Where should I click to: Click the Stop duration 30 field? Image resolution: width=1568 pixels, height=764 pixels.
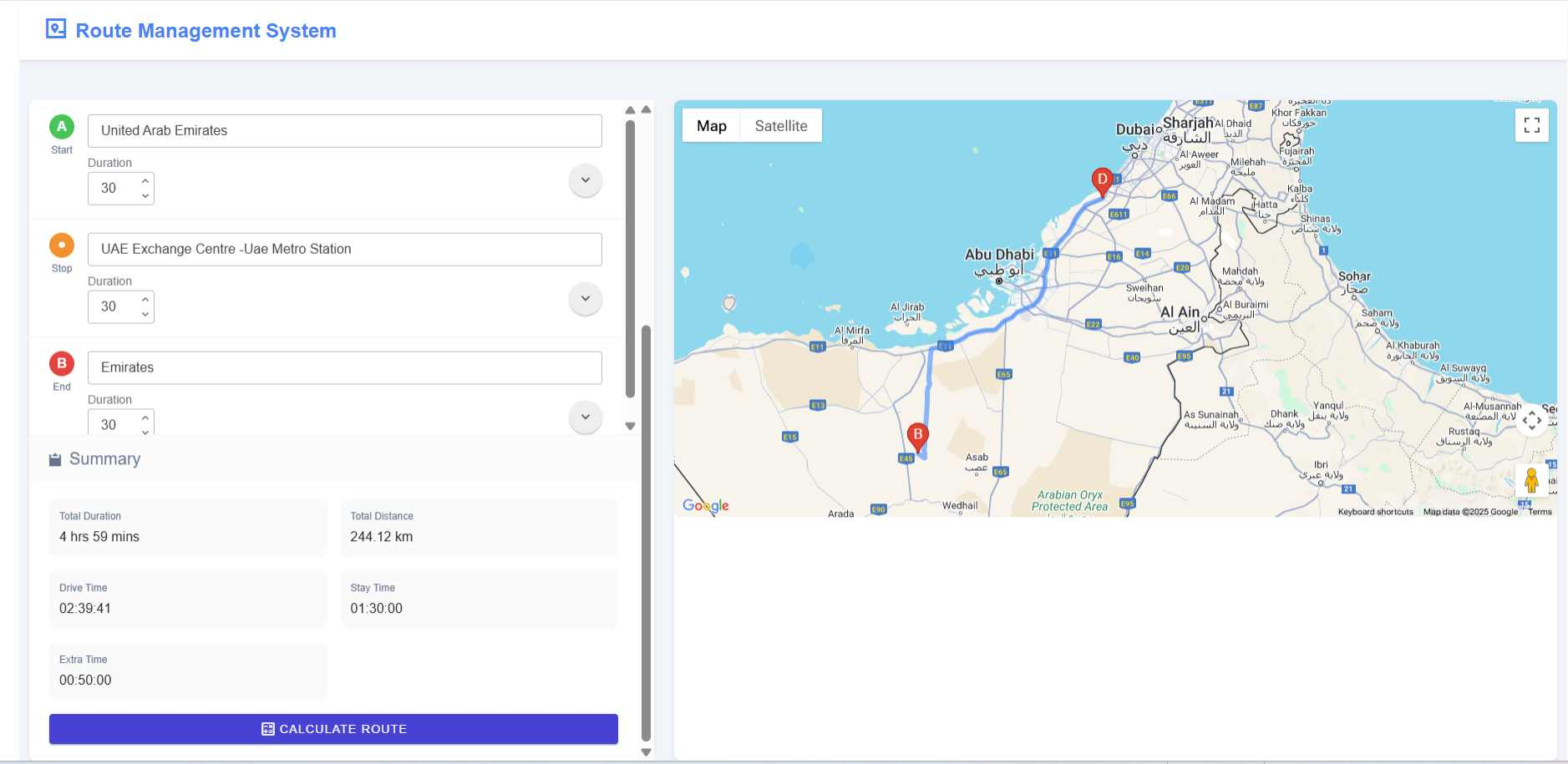pyautogui.click(x=120, y=307)
